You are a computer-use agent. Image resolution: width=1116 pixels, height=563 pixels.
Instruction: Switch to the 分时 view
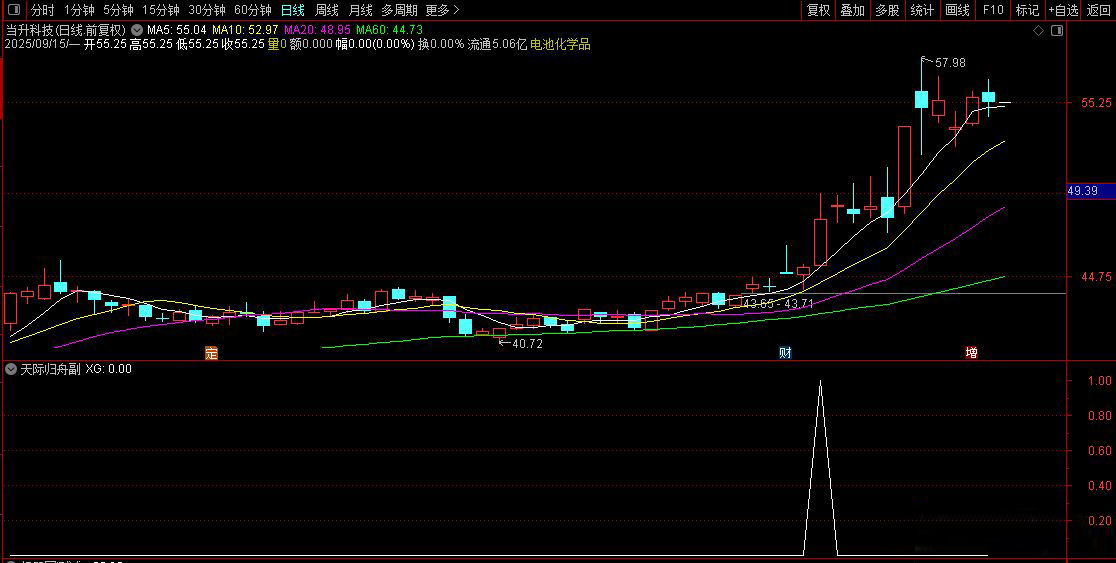(43, 10)
